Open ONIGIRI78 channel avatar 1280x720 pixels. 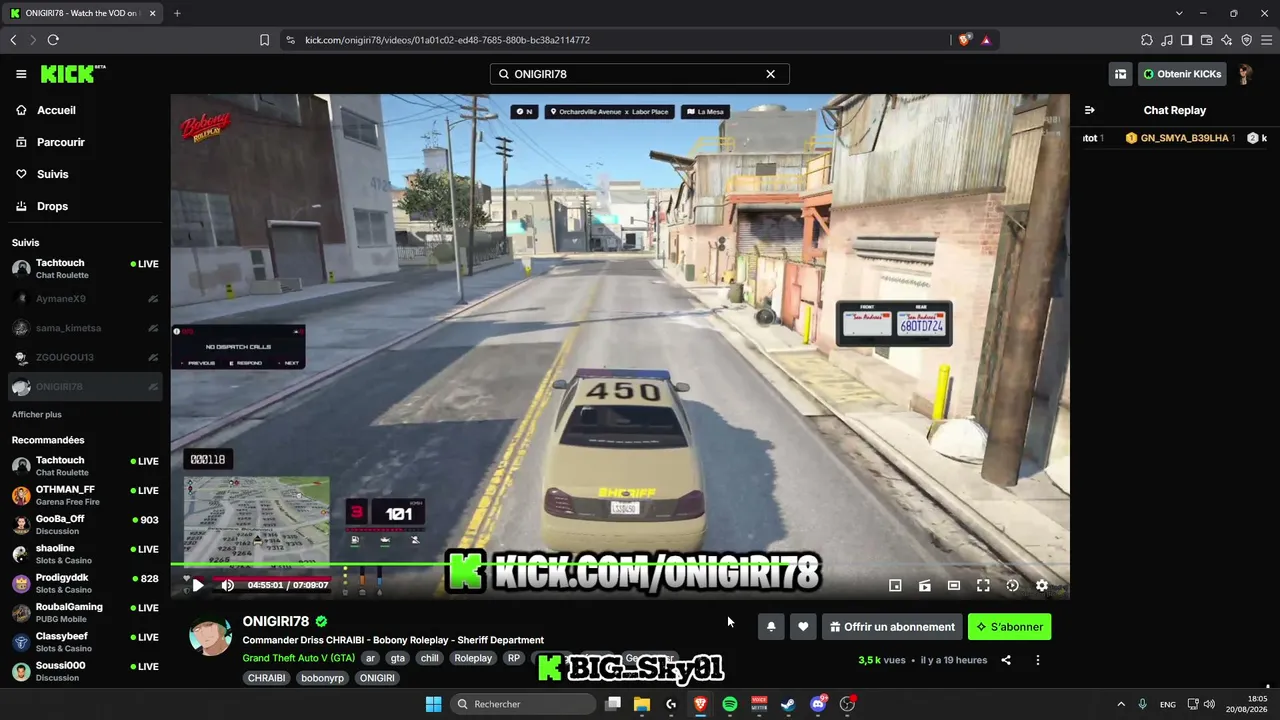[x=211, y=636]
